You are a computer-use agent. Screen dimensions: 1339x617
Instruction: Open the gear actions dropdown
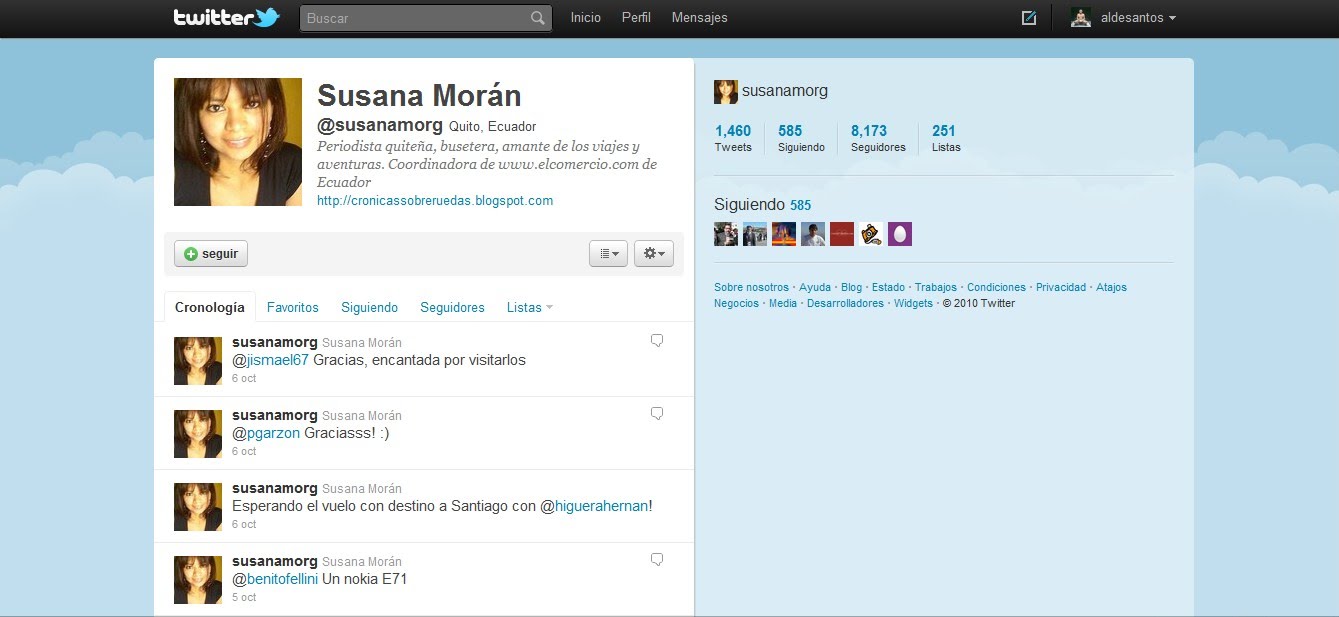(x=654, y=254)
